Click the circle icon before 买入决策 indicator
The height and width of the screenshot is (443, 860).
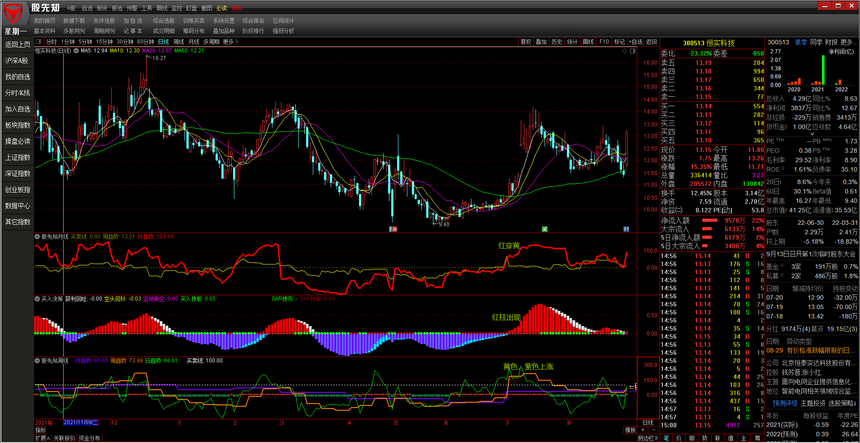click(x=37, y=299)
